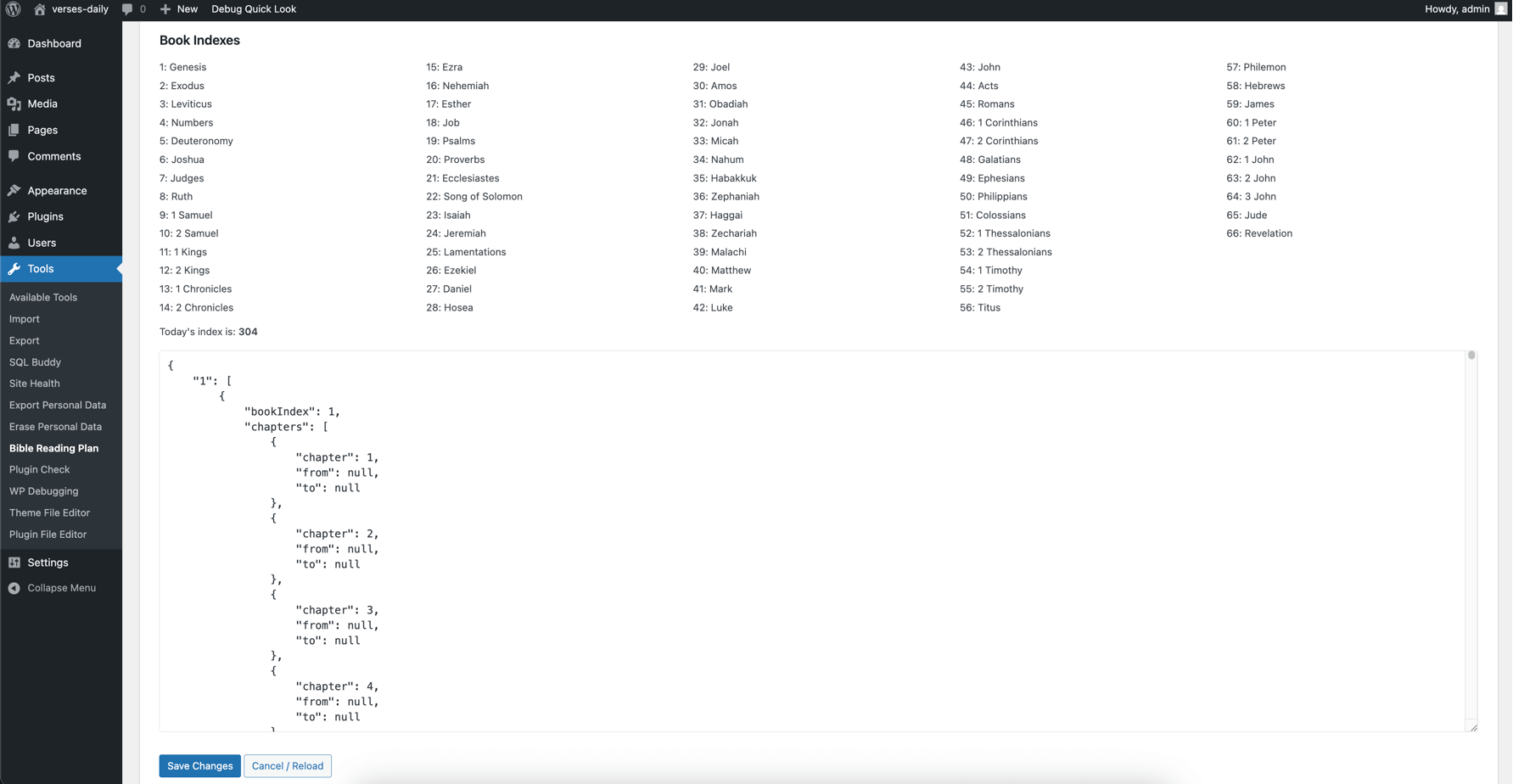Click the '57: Philemon' entry
This screenshot has width=1513, height=784.
point(1256,67)
